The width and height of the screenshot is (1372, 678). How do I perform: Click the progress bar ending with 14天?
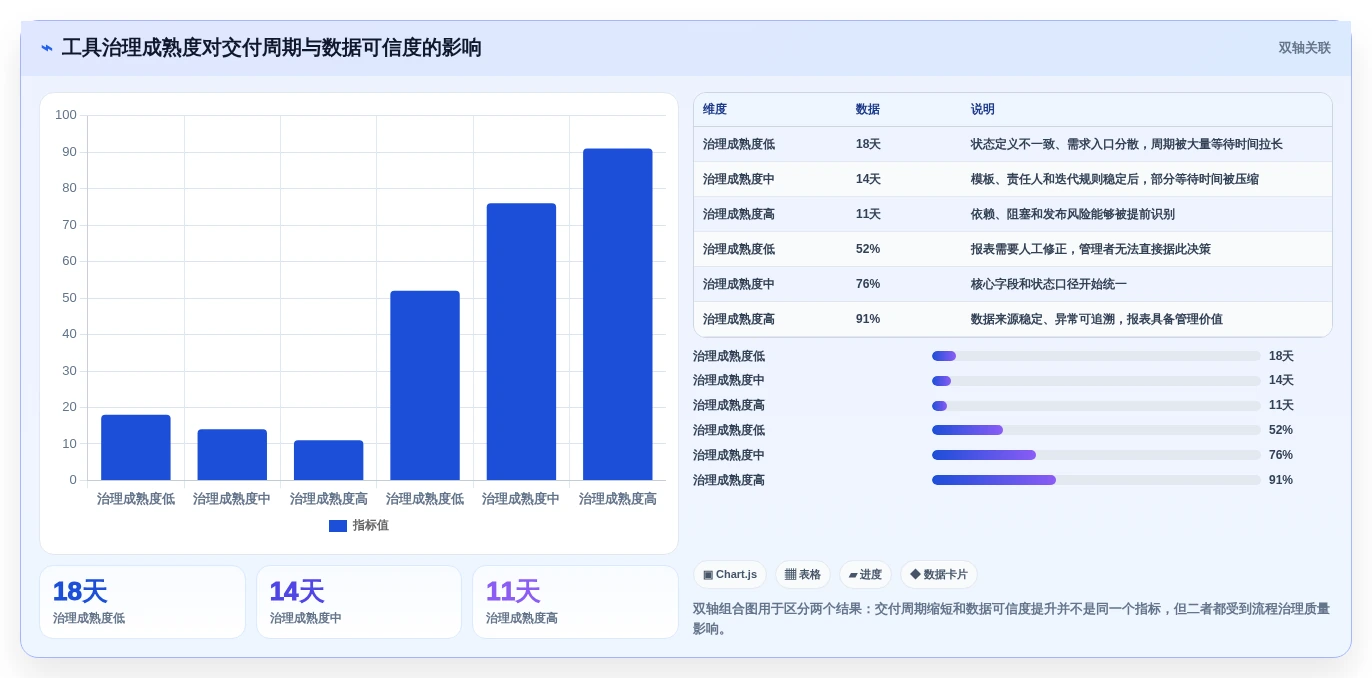[1096, 381]
